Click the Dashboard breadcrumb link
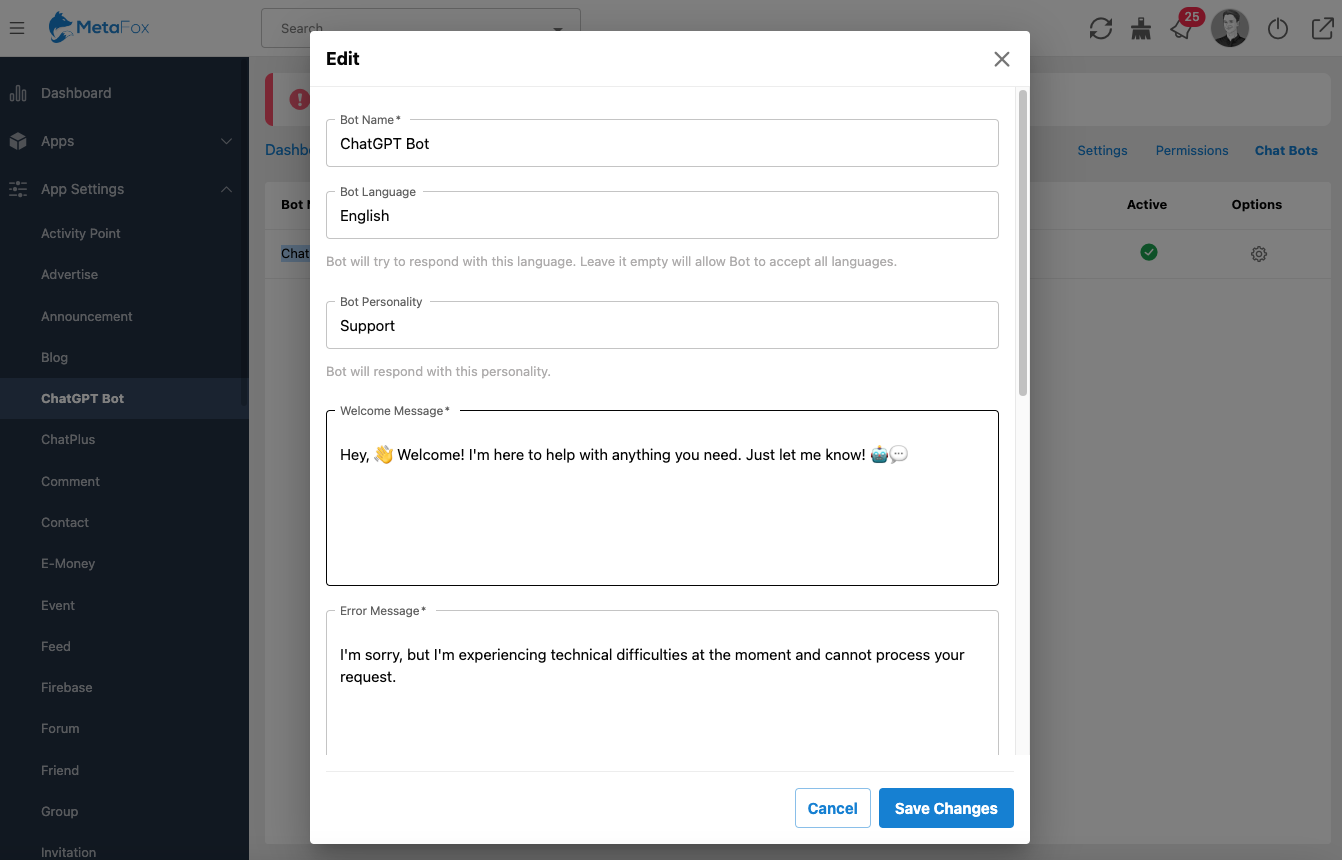Screen dimensions: 1342x860 [x=287, y=150]
